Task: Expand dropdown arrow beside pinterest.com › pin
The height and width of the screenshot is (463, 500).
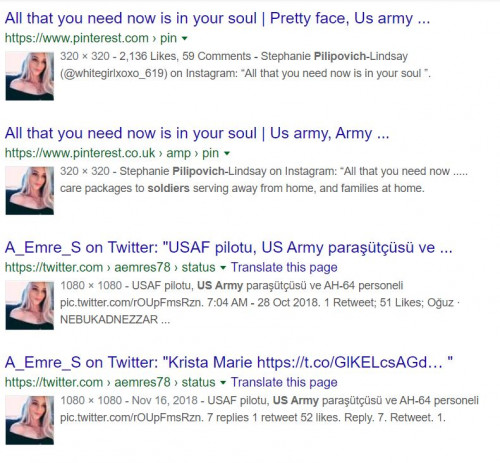Action: (x=184, y=39)
